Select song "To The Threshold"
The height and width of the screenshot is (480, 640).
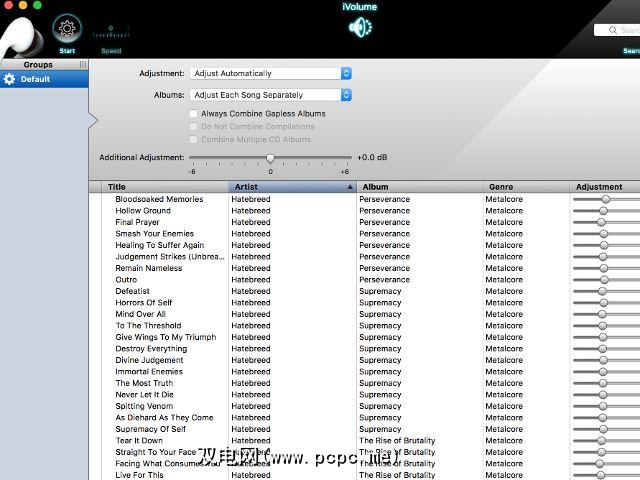pyautogui.click(x=148, y=325)
